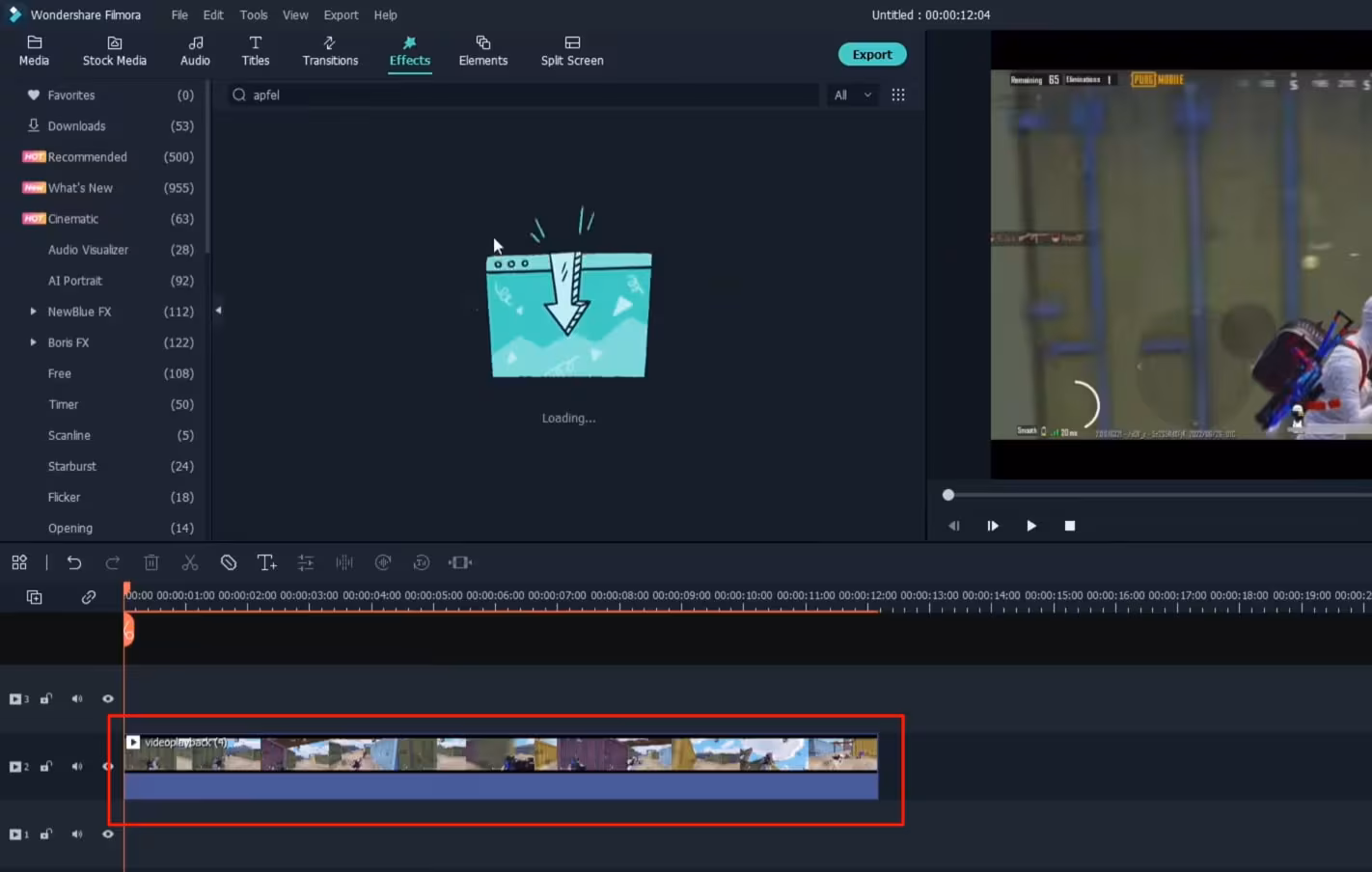Select the videoplayback (4) timeline clip
This screenshot has height=872, width=1372.
click(x=501, y=766)
